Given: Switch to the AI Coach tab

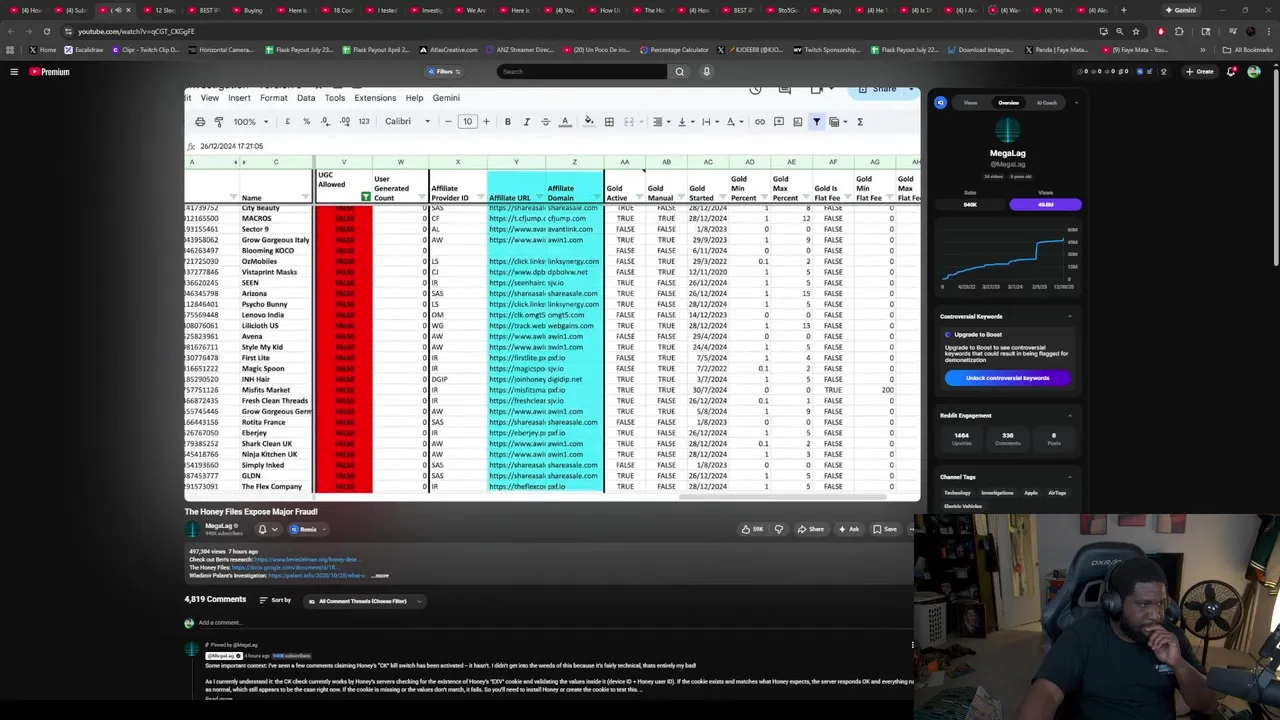Looking at the screenshot, I should (1046, 103).
